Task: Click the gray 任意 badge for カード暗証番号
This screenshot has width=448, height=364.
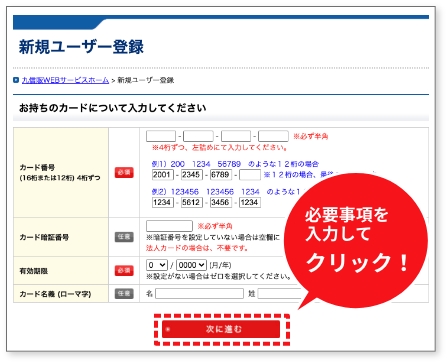Action: pyautogui.click(x=124, y=237)
